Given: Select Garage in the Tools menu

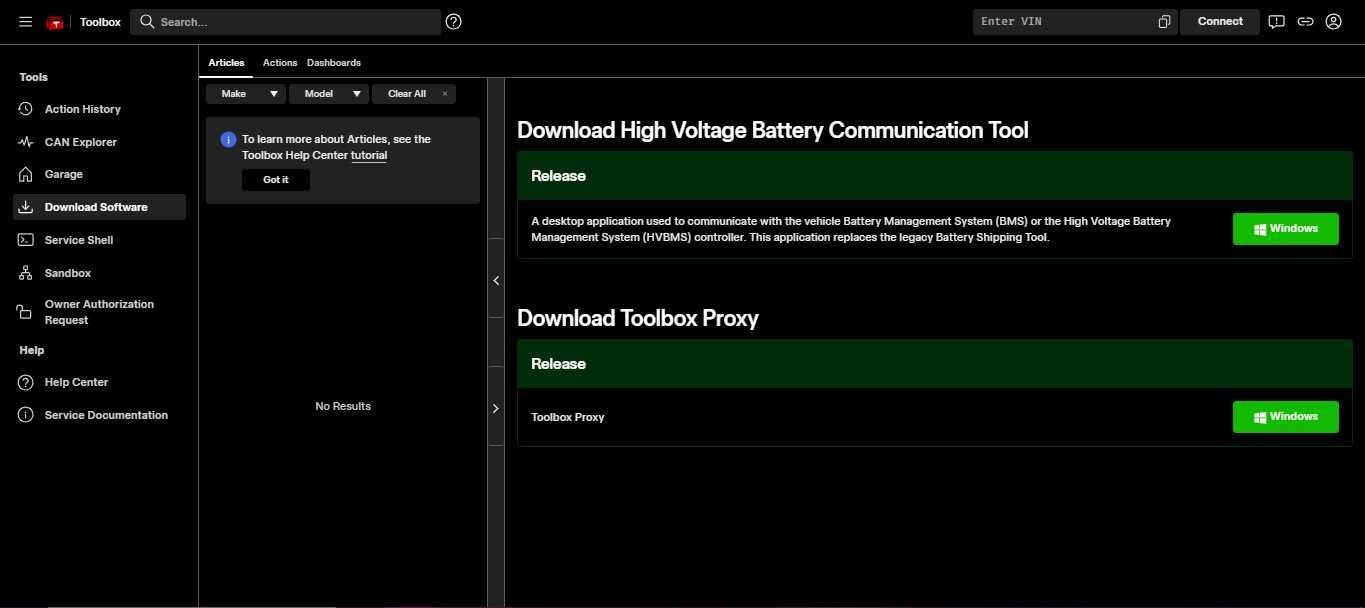Looking at the screenshot, I should pyautogui.click(x=99, y=174).
